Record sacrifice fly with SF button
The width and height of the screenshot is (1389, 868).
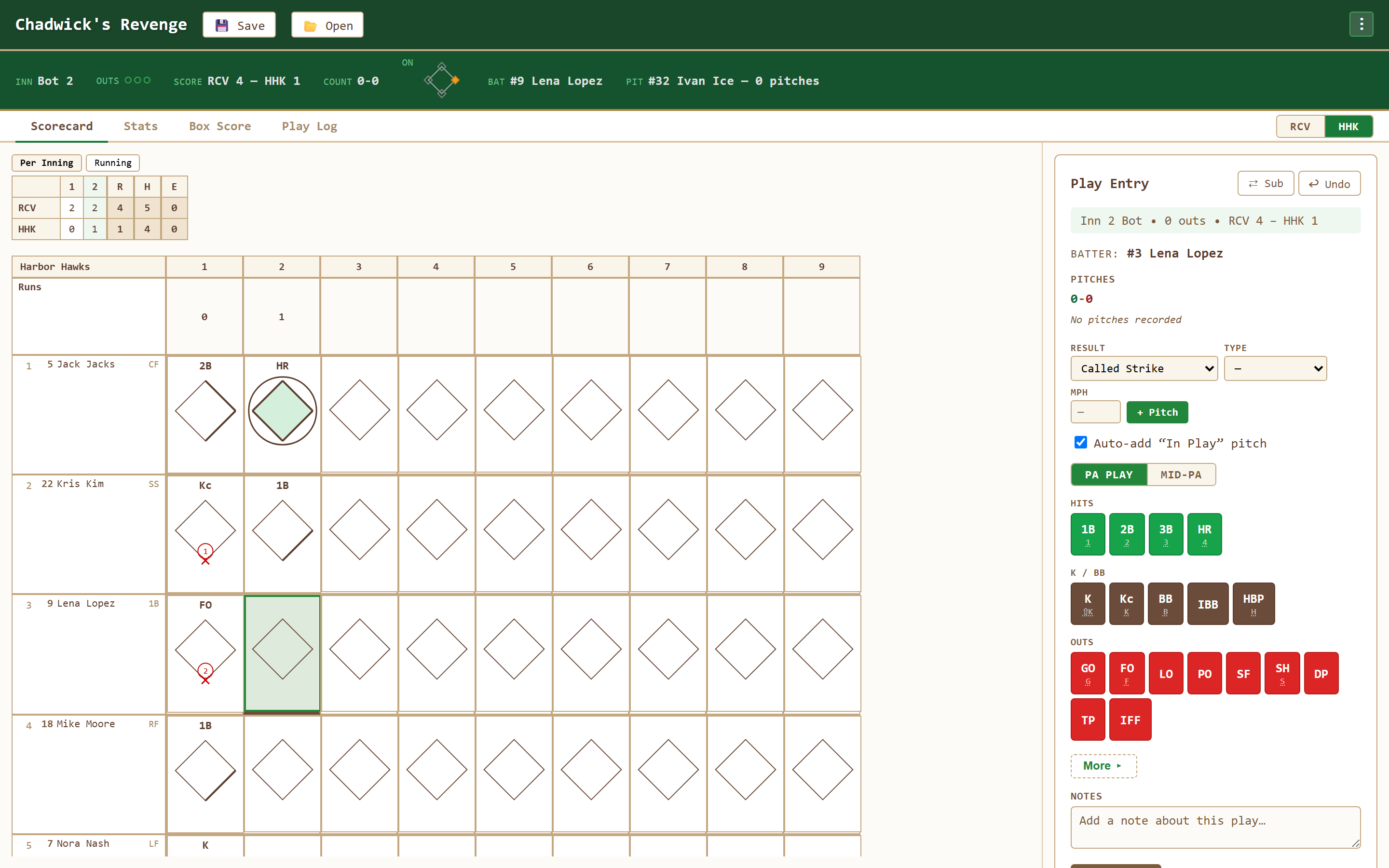tap(1243, 673)
